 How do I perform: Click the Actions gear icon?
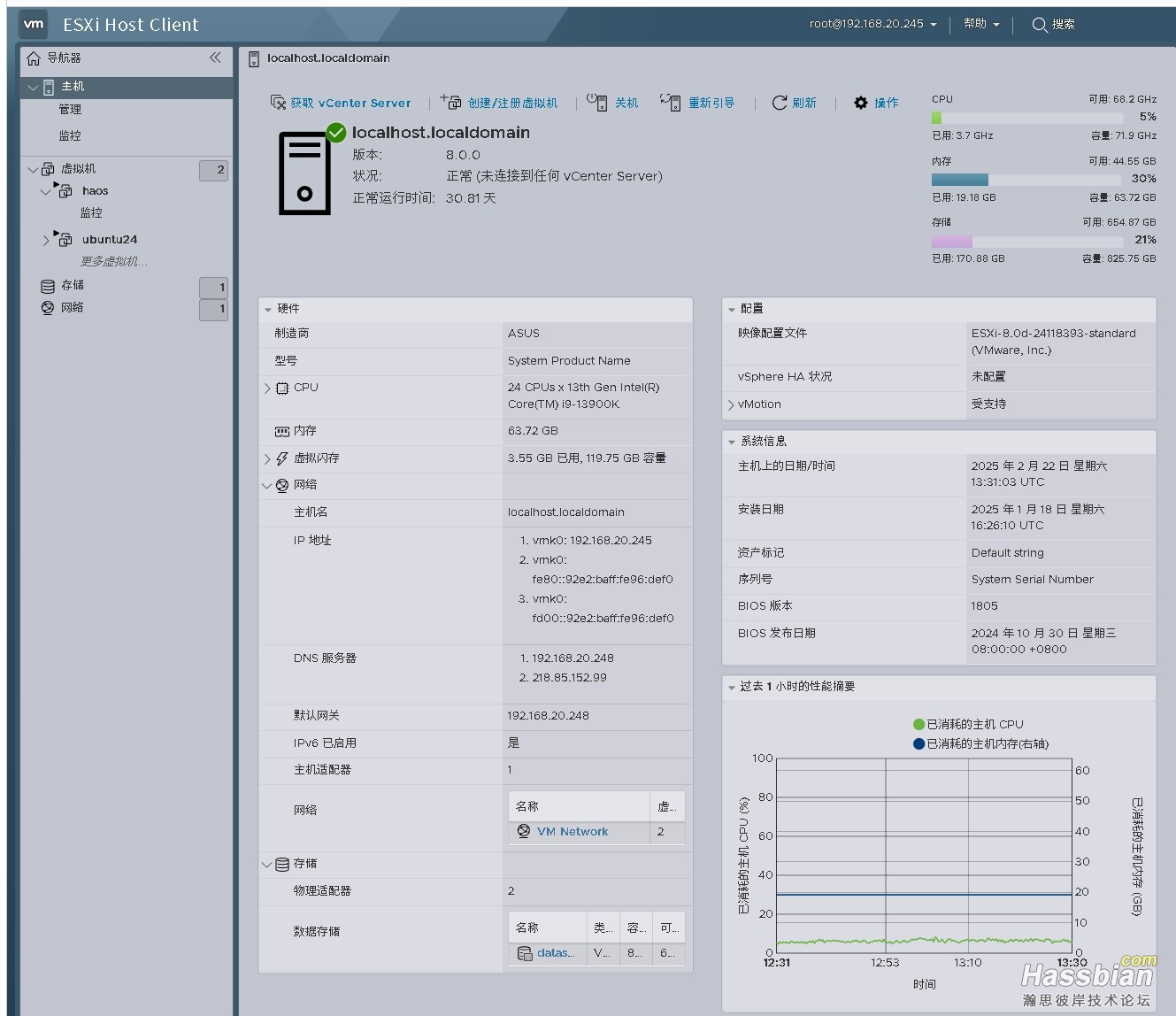coord(861,103)
